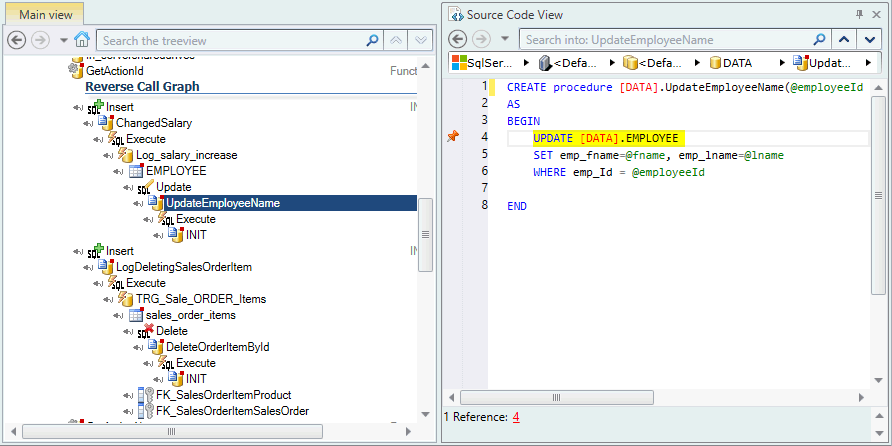
Task: Open reference link 4
Action: coord(516,416)
